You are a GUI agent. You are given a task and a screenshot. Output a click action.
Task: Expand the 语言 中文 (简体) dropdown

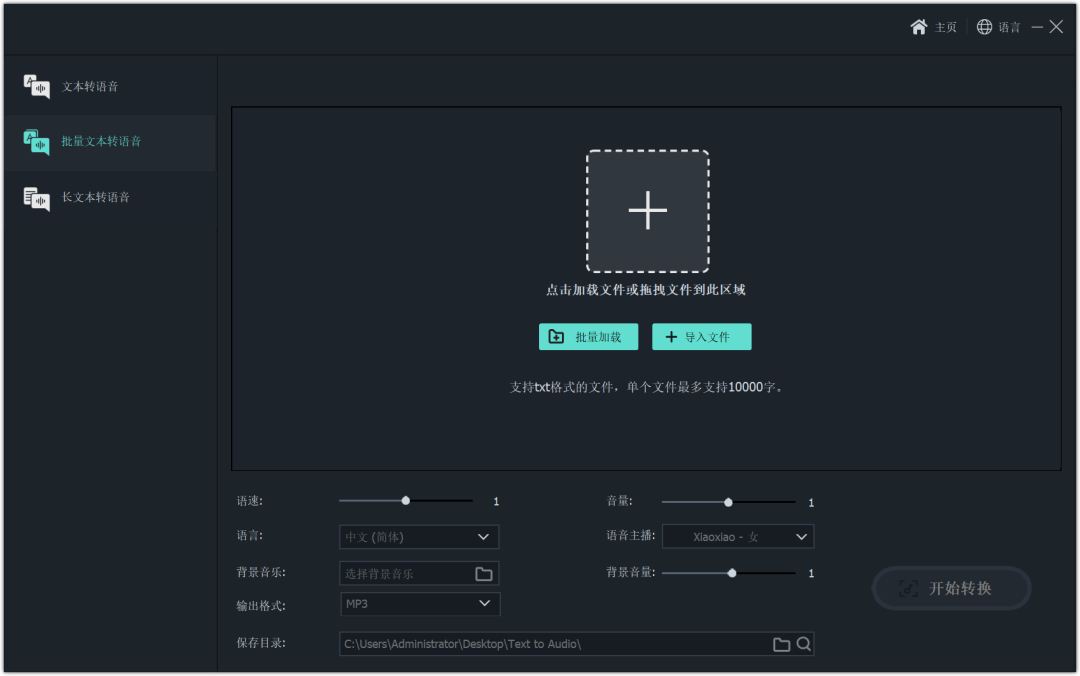coord(419,537)
